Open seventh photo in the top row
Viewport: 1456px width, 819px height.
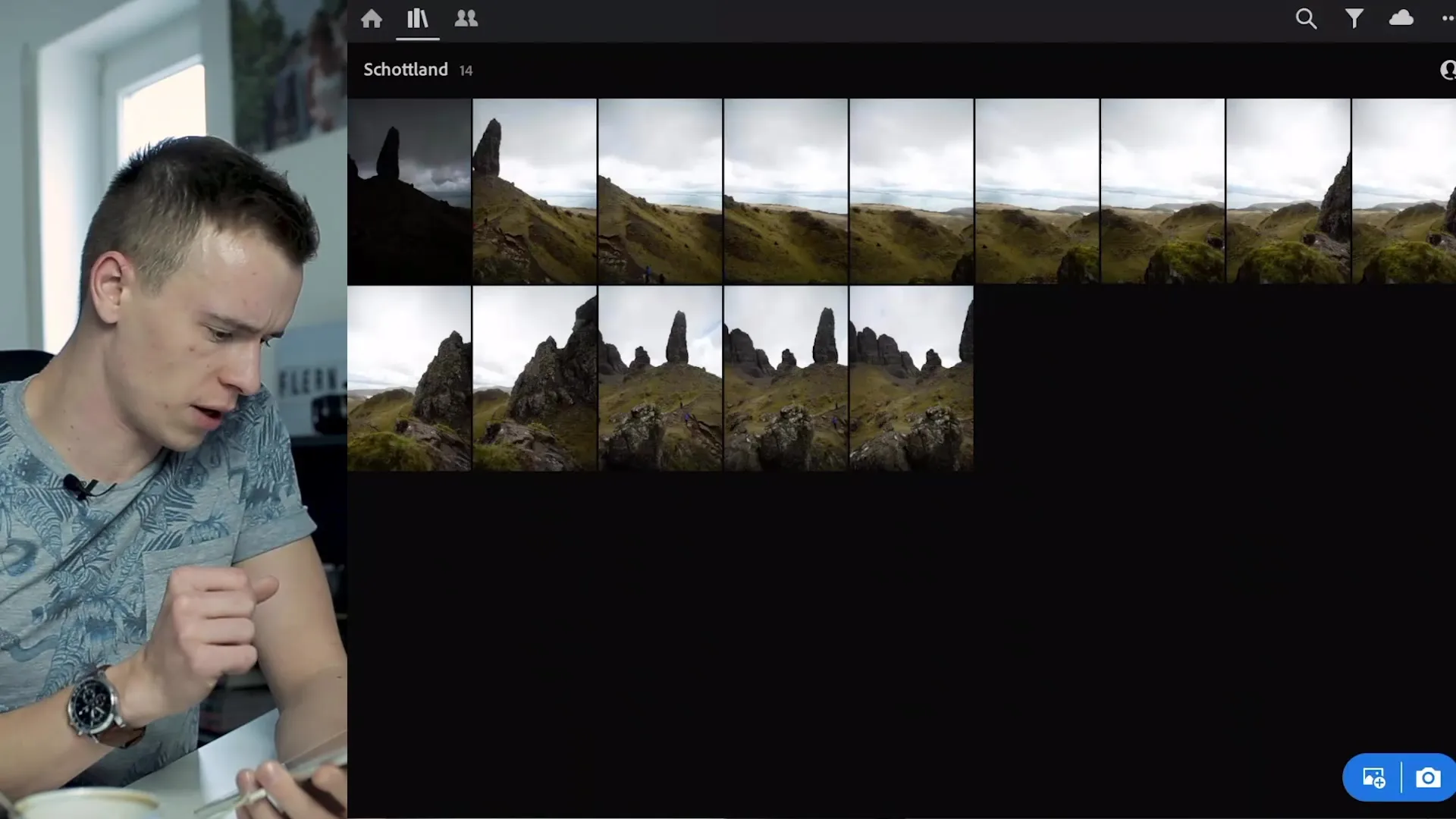point(1163,191)
